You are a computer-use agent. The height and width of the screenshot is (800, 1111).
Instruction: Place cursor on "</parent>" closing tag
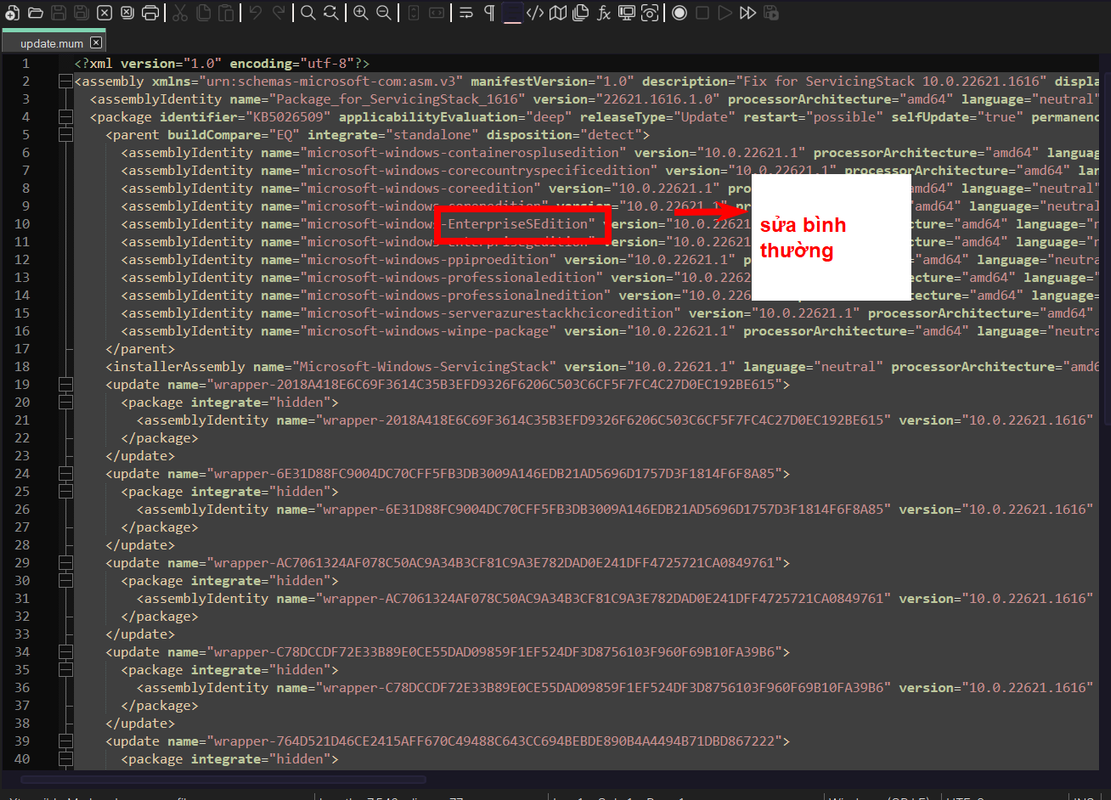click(140, 349)
